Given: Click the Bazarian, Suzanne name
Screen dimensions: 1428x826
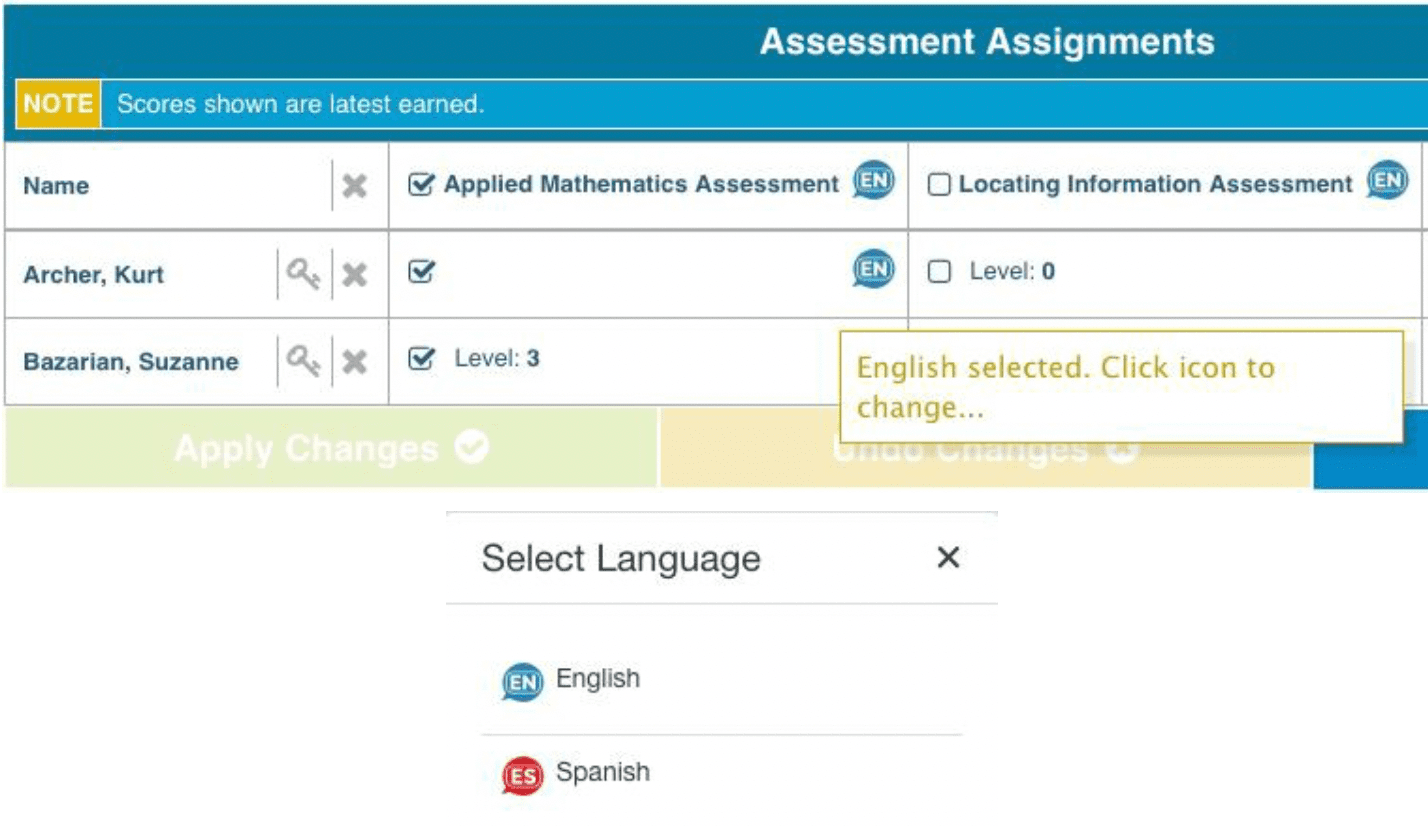Looking at the screenshot, I should 130,362.
